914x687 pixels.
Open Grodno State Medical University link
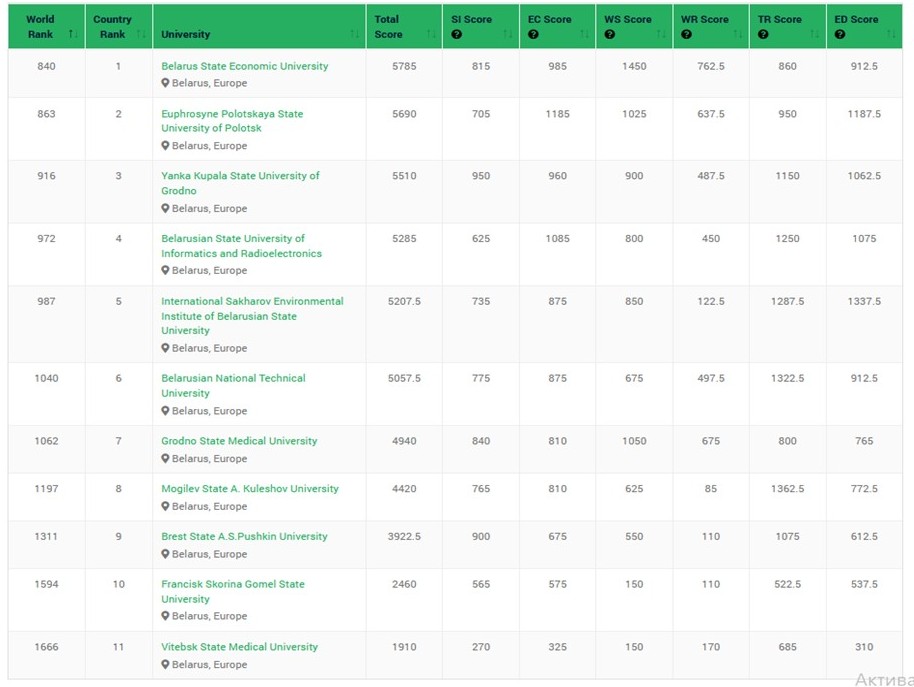(239, 441)
